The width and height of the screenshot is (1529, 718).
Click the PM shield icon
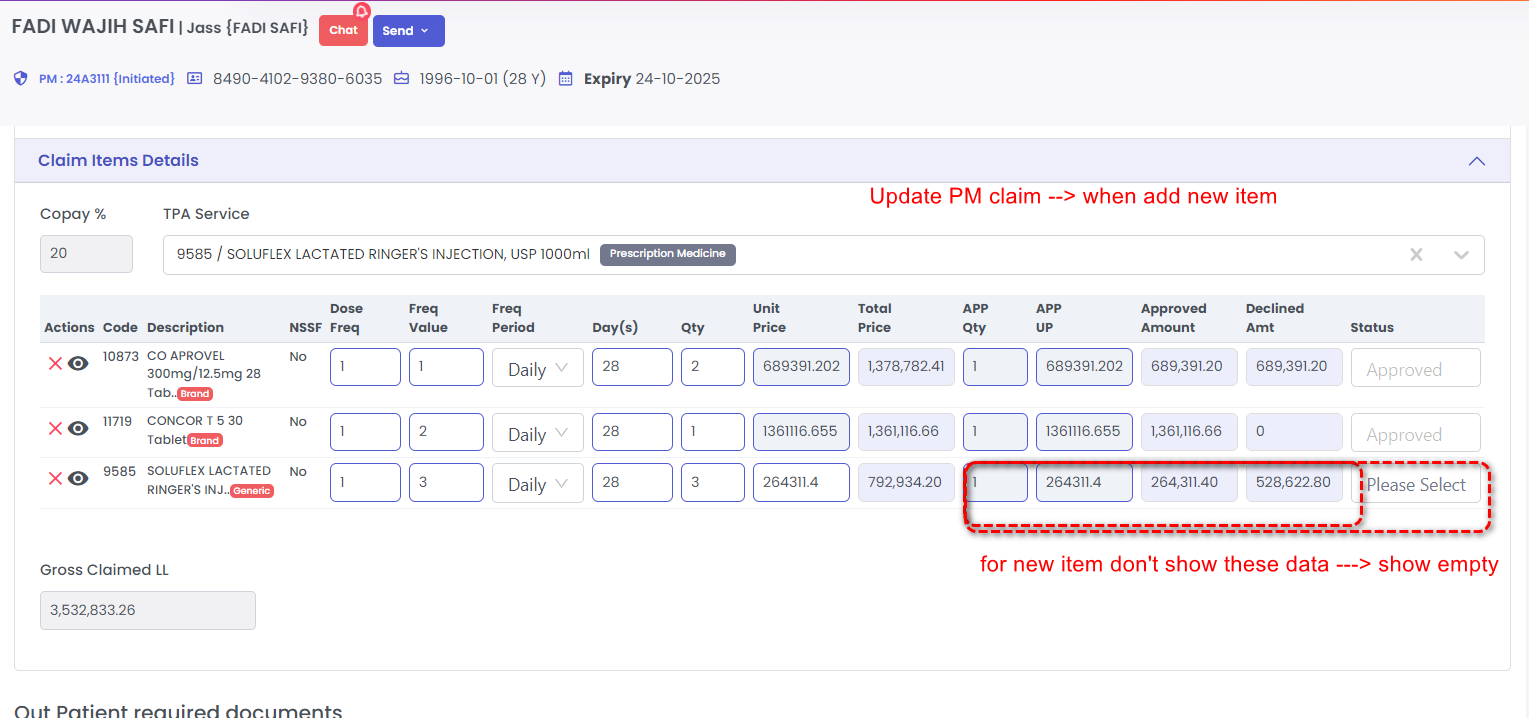[x=21, y=78]
